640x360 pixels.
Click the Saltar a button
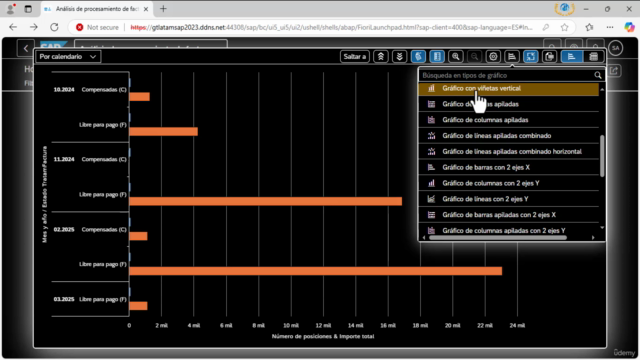pyautogui.click(x=355, y=57)
